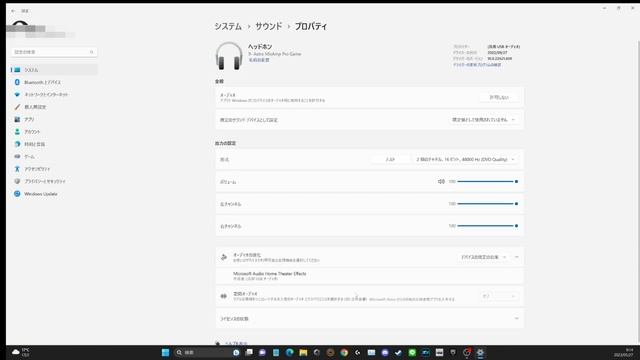
Task: Click the 名前の変更 rename link
Action: point(259,60)
